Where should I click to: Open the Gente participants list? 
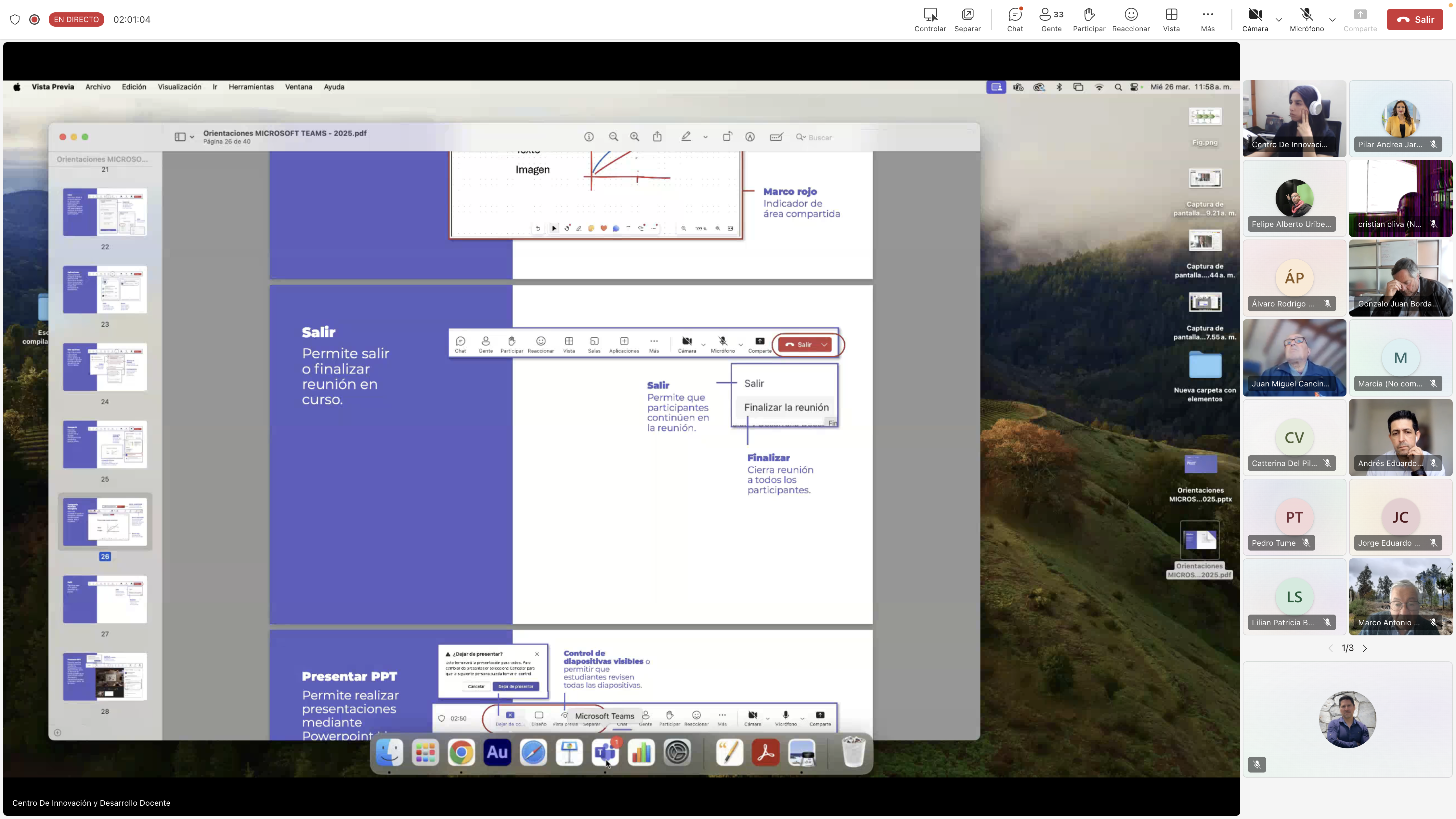click(1051, 19)
